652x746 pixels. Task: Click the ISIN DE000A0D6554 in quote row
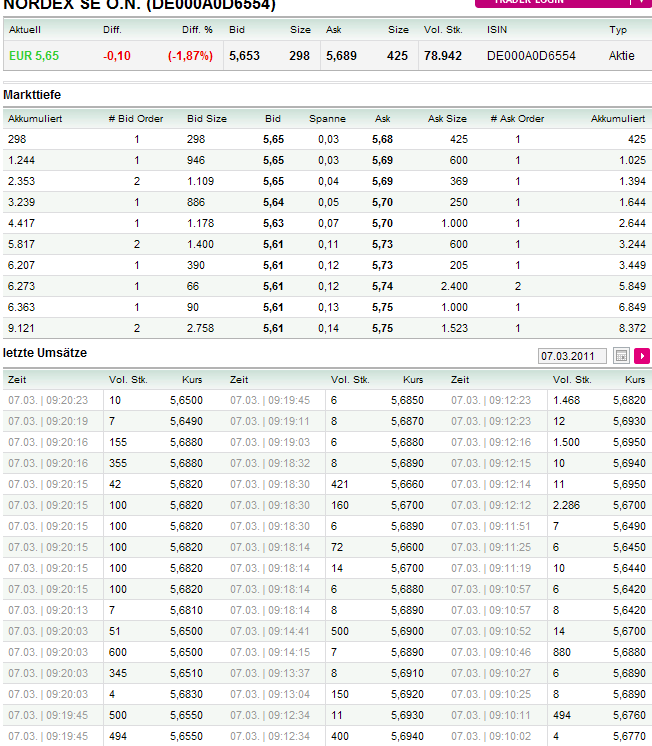click(531, 56)
